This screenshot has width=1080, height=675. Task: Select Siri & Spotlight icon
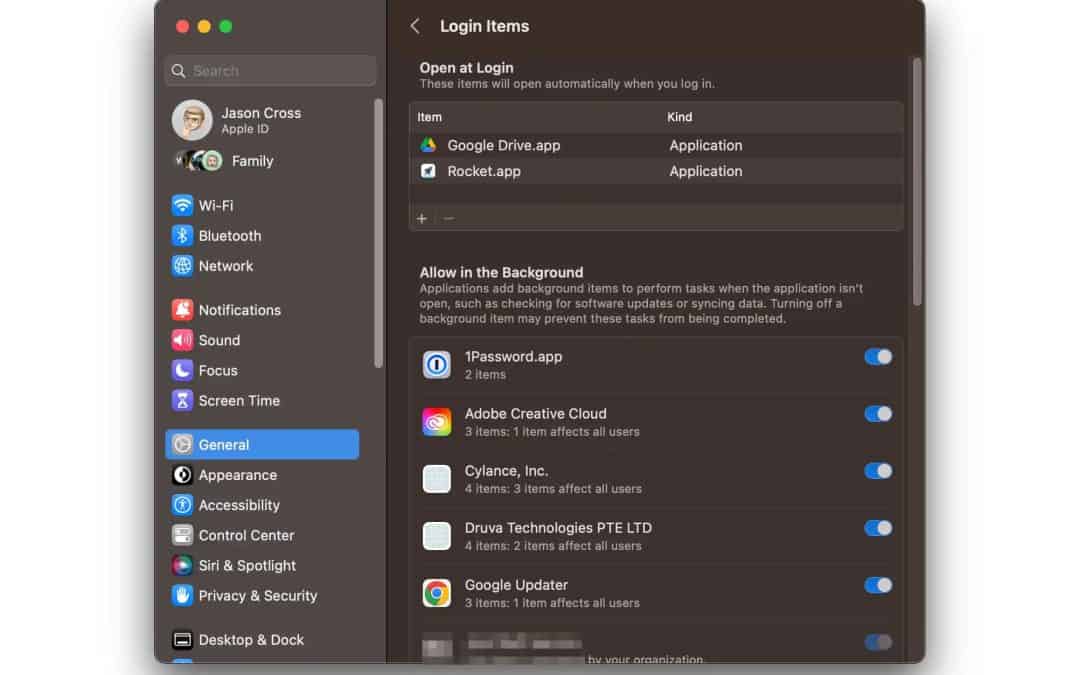(182, 565)
